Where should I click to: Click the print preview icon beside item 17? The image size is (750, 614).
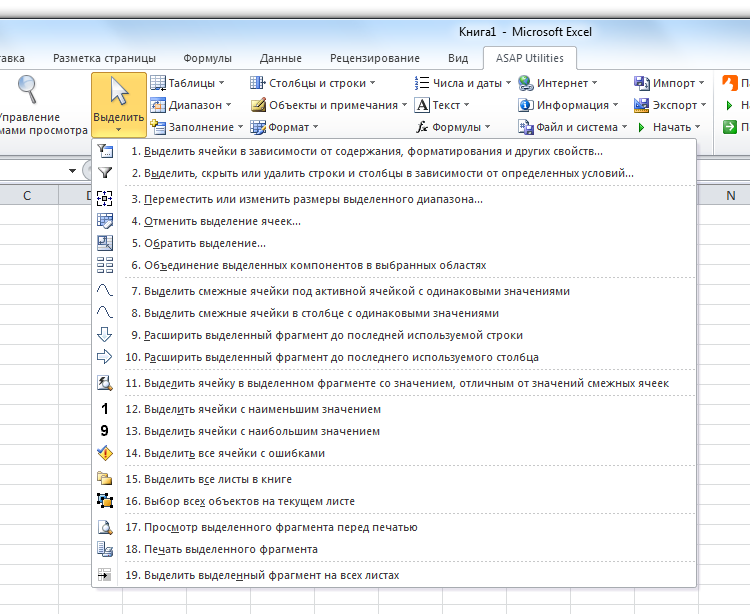point(105,527)
